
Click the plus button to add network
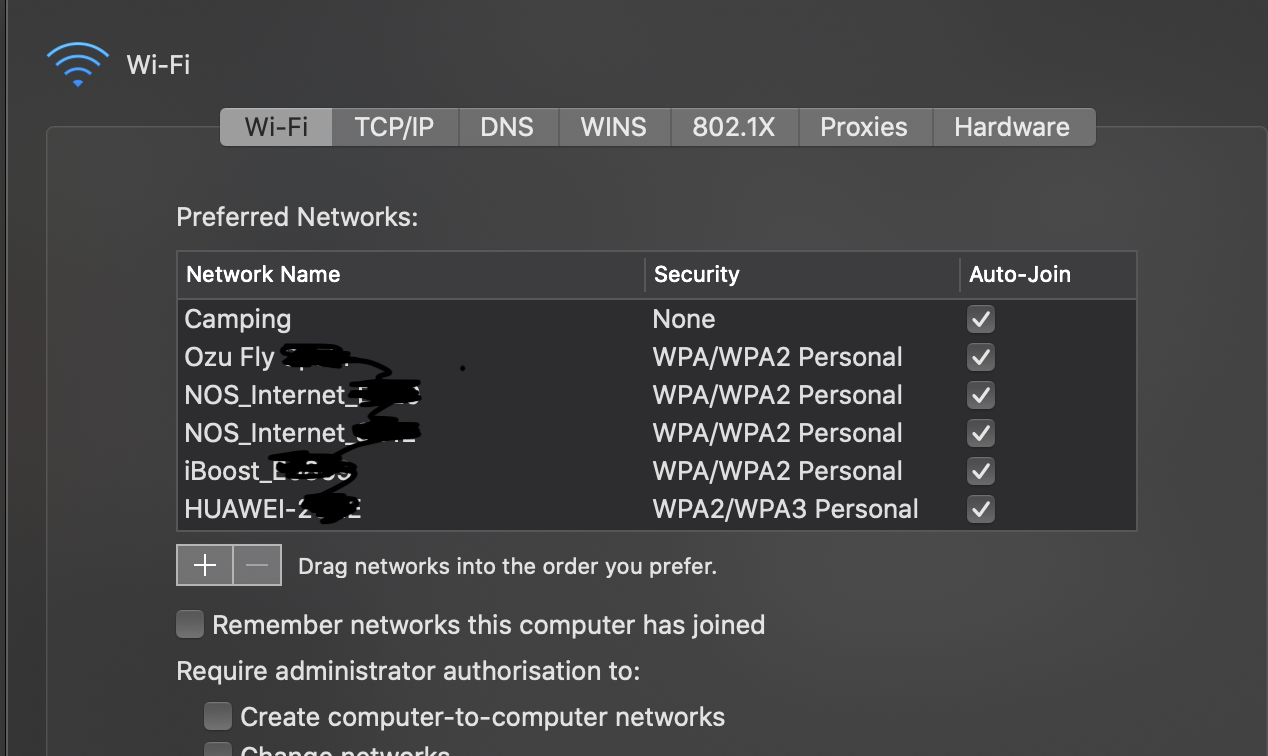pos(205,565)
